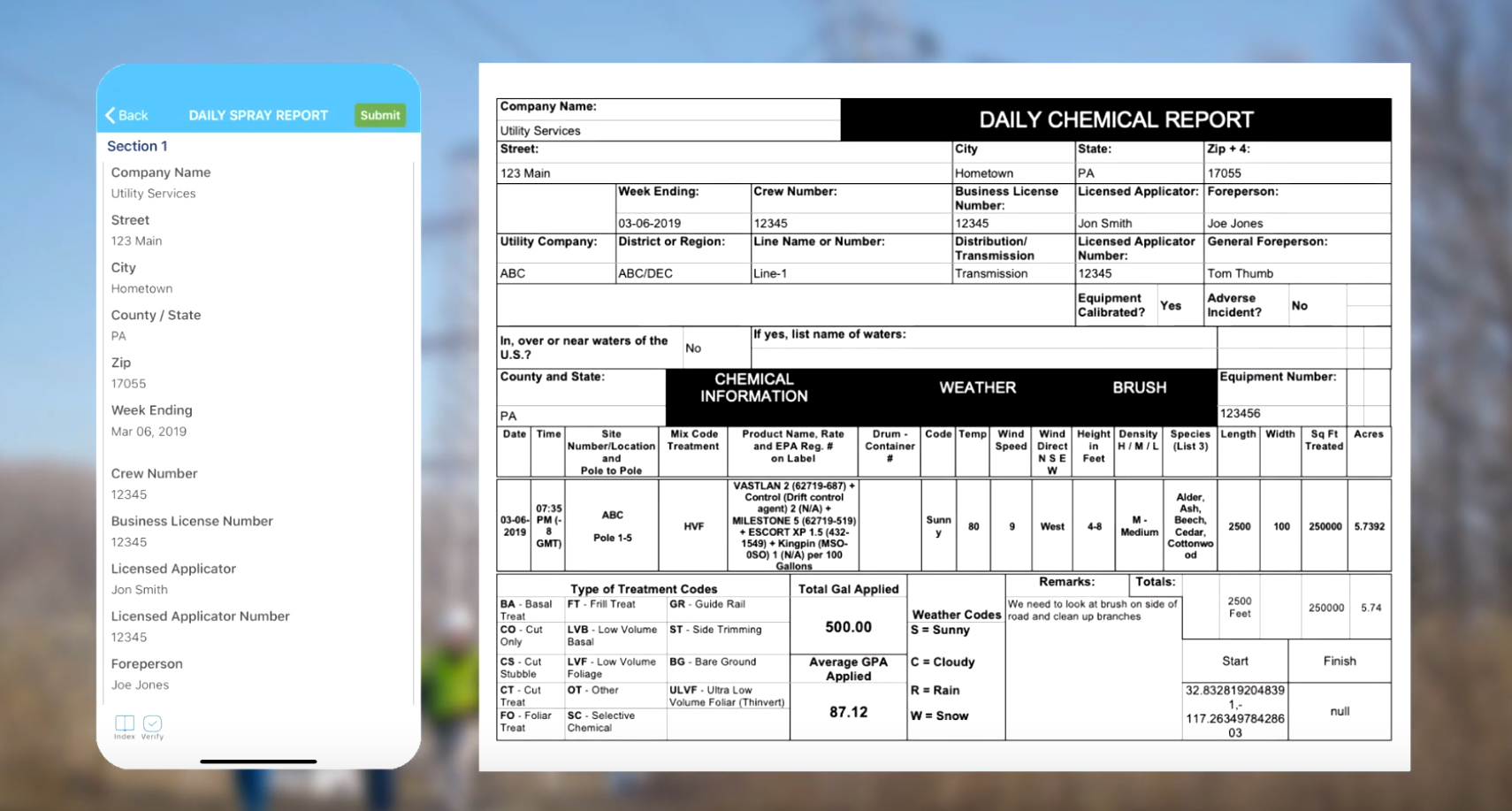Screen dimensions: 1512x811
Task: Select the Crew Number field
Action: tap(129, 494)
